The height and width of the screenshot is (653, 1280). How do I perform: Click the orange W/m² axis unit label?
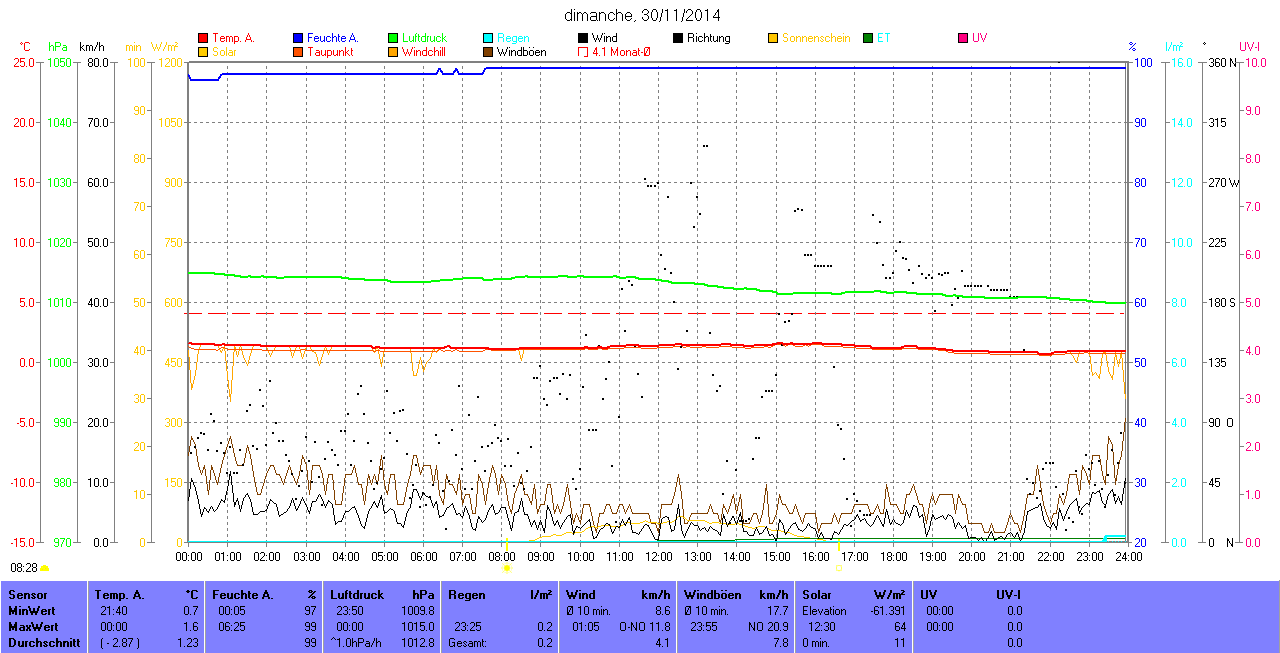[165, 46]
